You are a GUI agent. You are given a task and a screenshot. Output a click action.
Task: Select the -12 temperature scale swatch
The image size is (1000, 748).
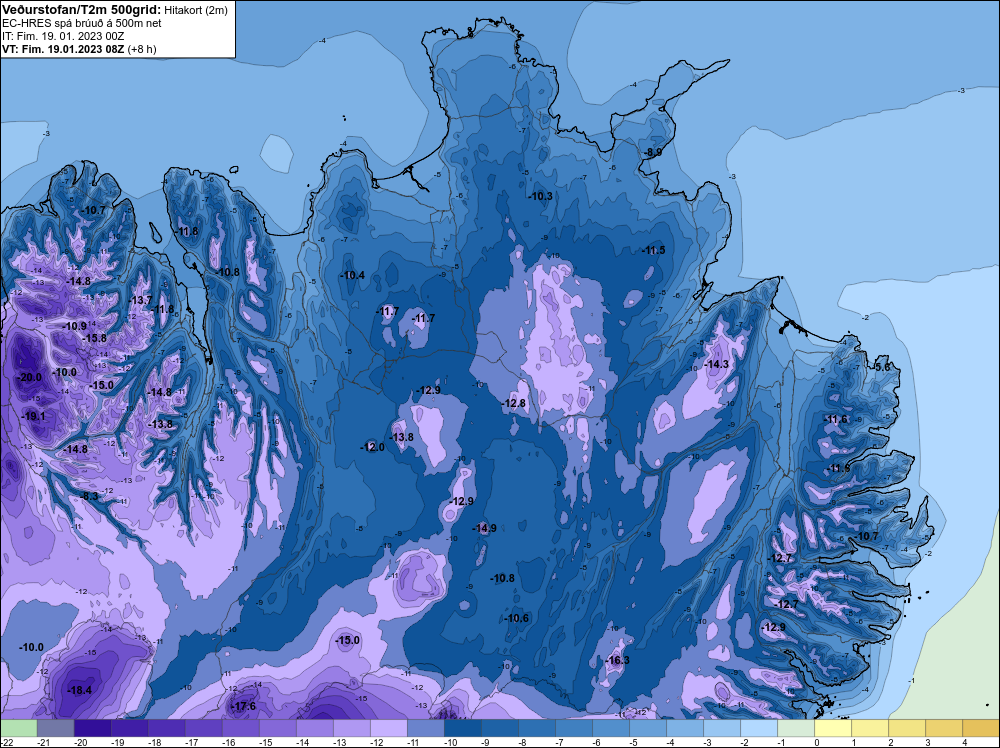point(388,728)
